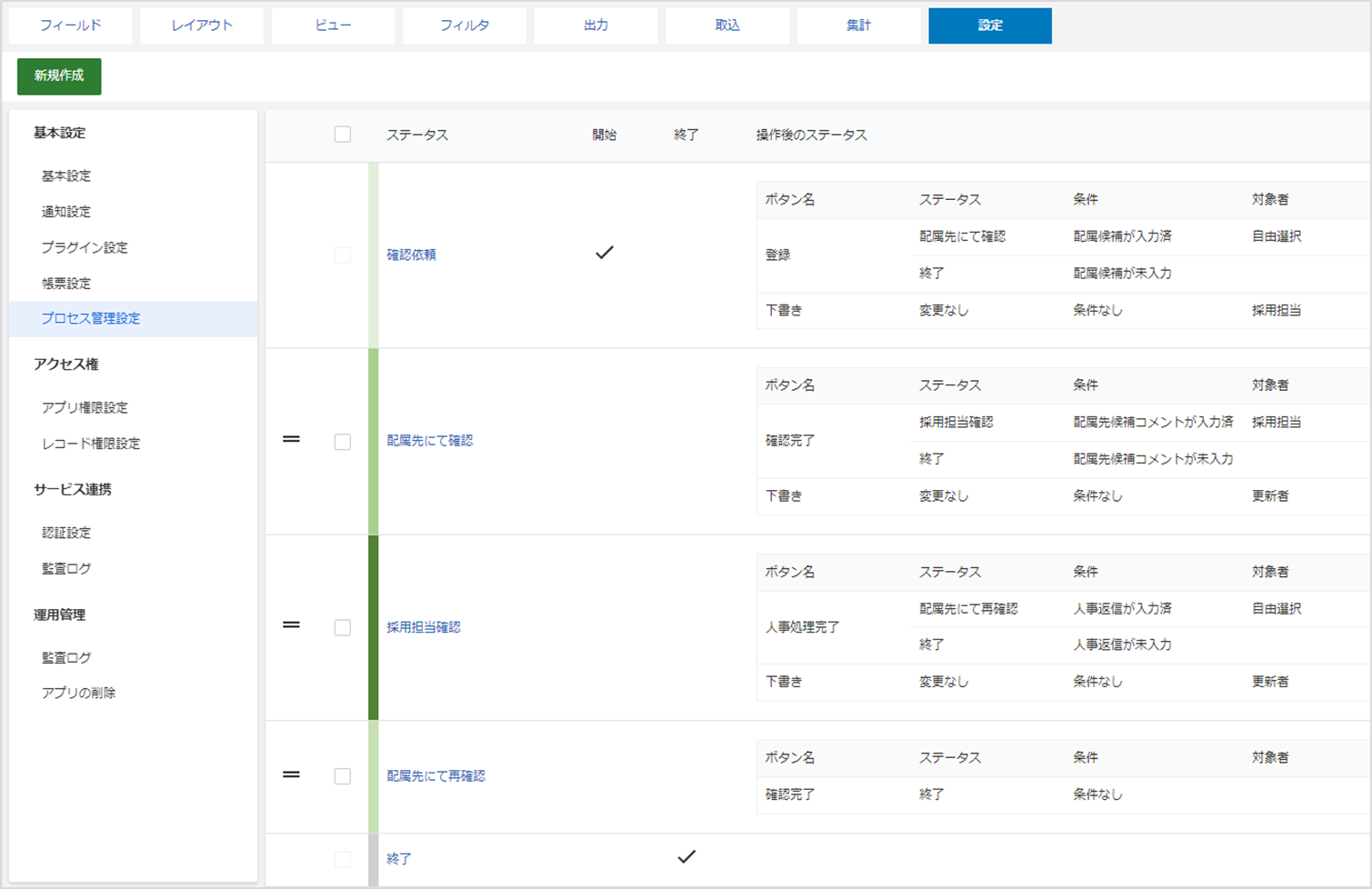Check the 採用担当確認 row checkbox
Image resolution: width=1372 pixels, height=889 pixels.
point(343,628)
